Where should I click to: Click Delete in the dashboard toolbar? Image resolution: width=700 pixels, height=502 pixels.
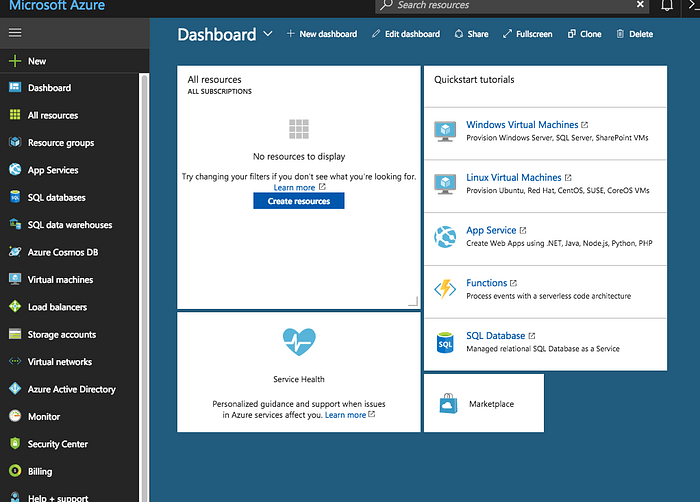point(634,34)
